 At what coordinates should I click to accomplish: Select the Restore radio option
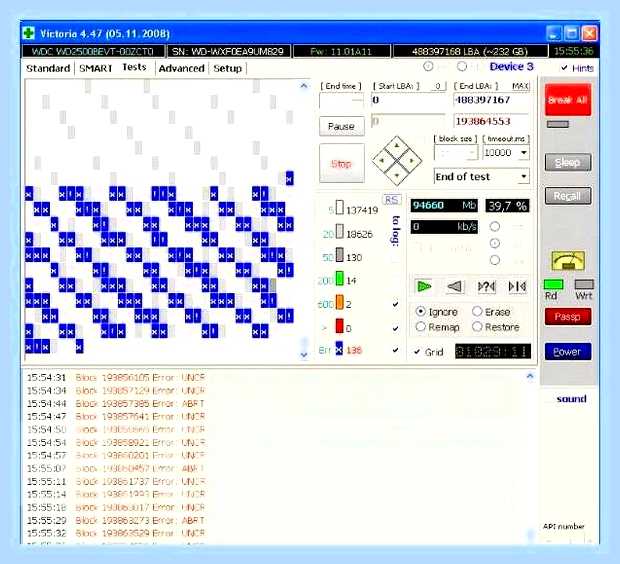(477, 327)
